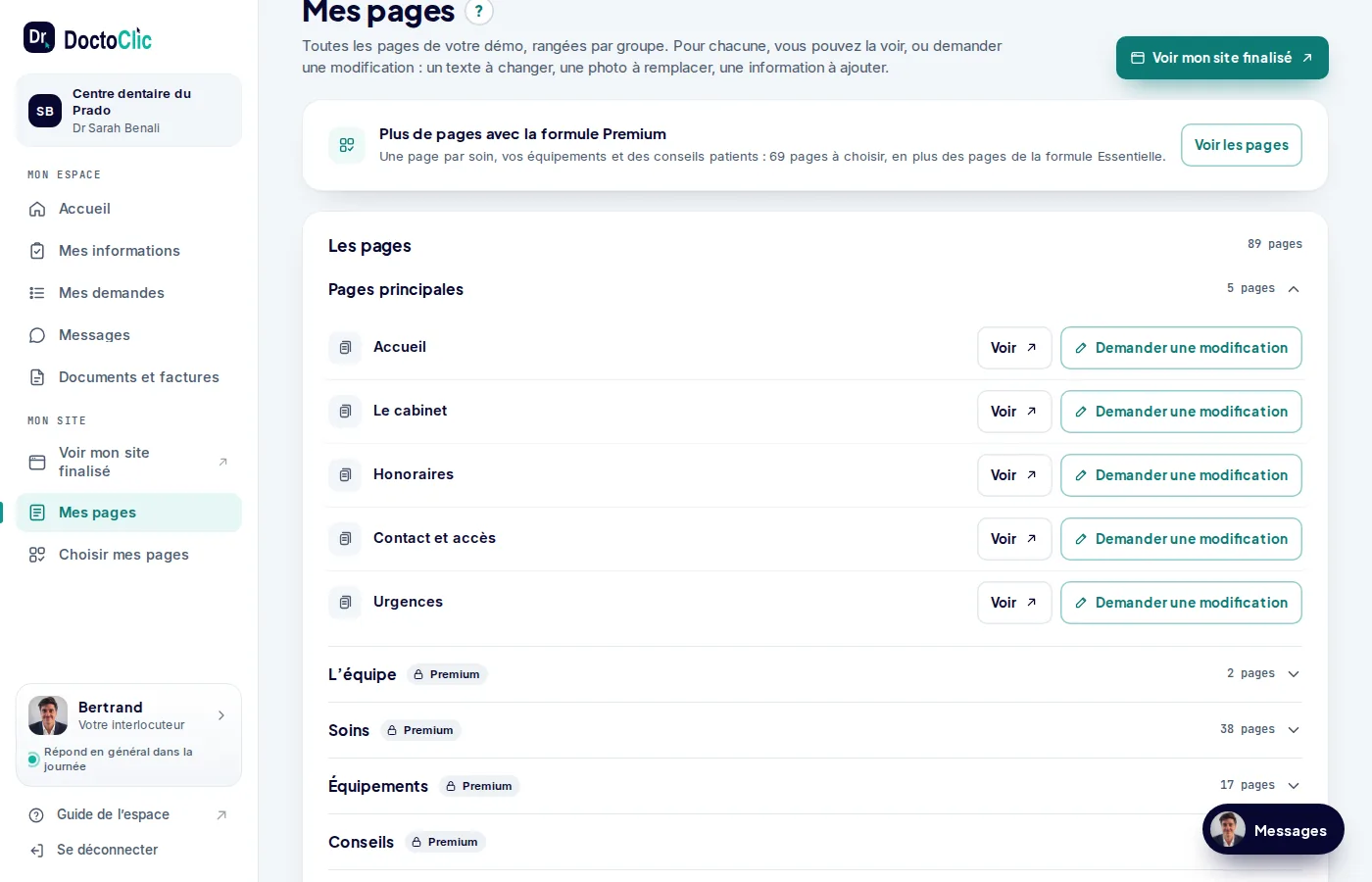This screenshot has height=882, width=1372.
Task: View the Honoraires page via Voir
Action: tap(1014, 475)
